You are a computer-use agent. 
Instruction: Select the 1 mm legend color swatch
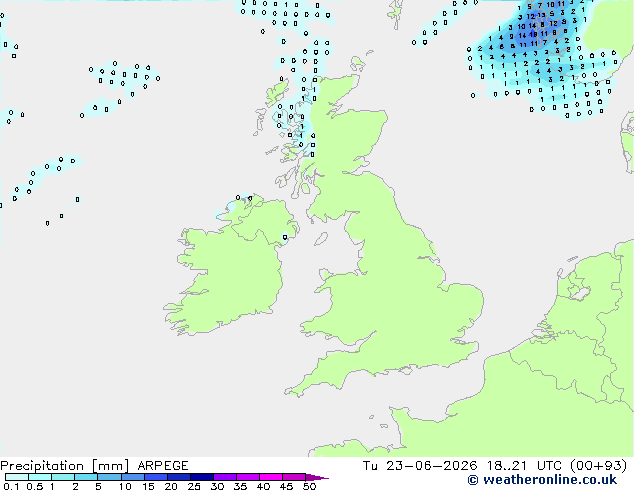[x=63, y=477]
